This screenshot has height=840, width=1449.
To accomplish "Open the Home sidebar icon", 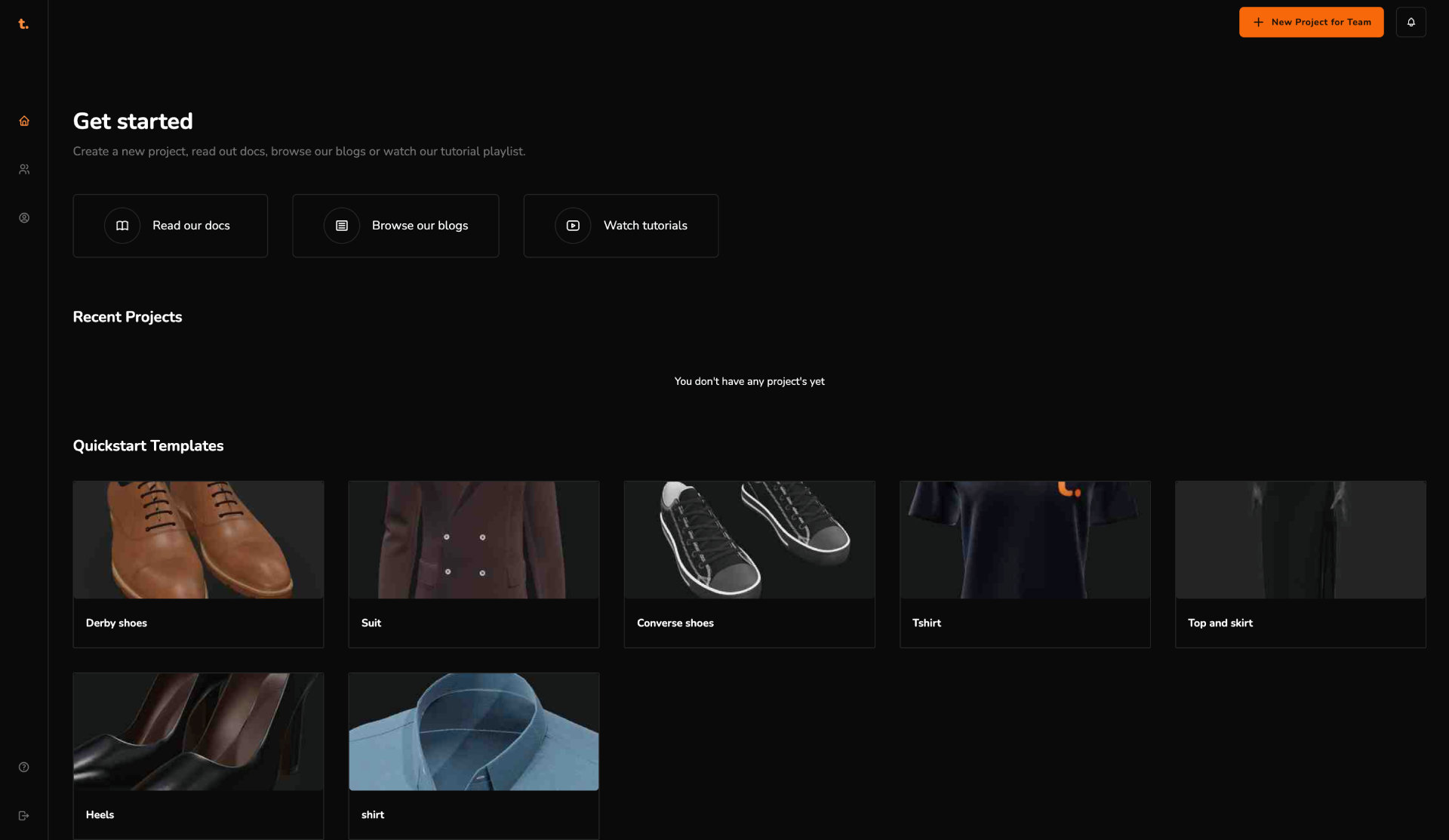I will (24, 122).
